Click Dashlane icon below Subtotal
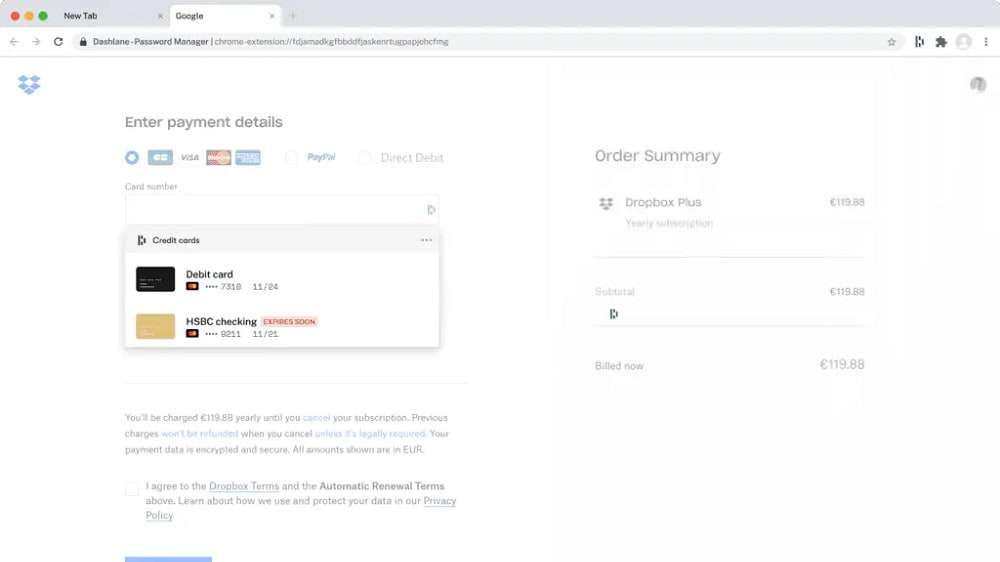This screenshot has height=562, width=1000. coord(614,314)
